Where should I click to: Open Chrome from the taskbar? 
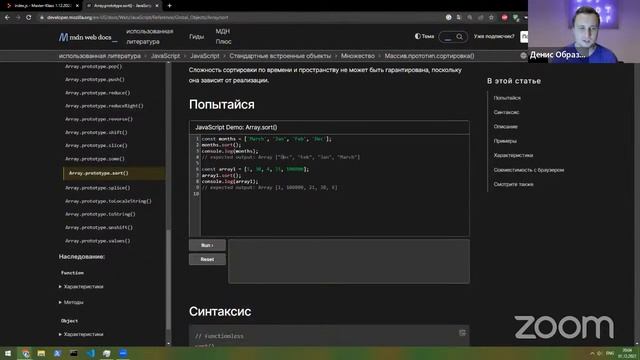click(25, 353)
